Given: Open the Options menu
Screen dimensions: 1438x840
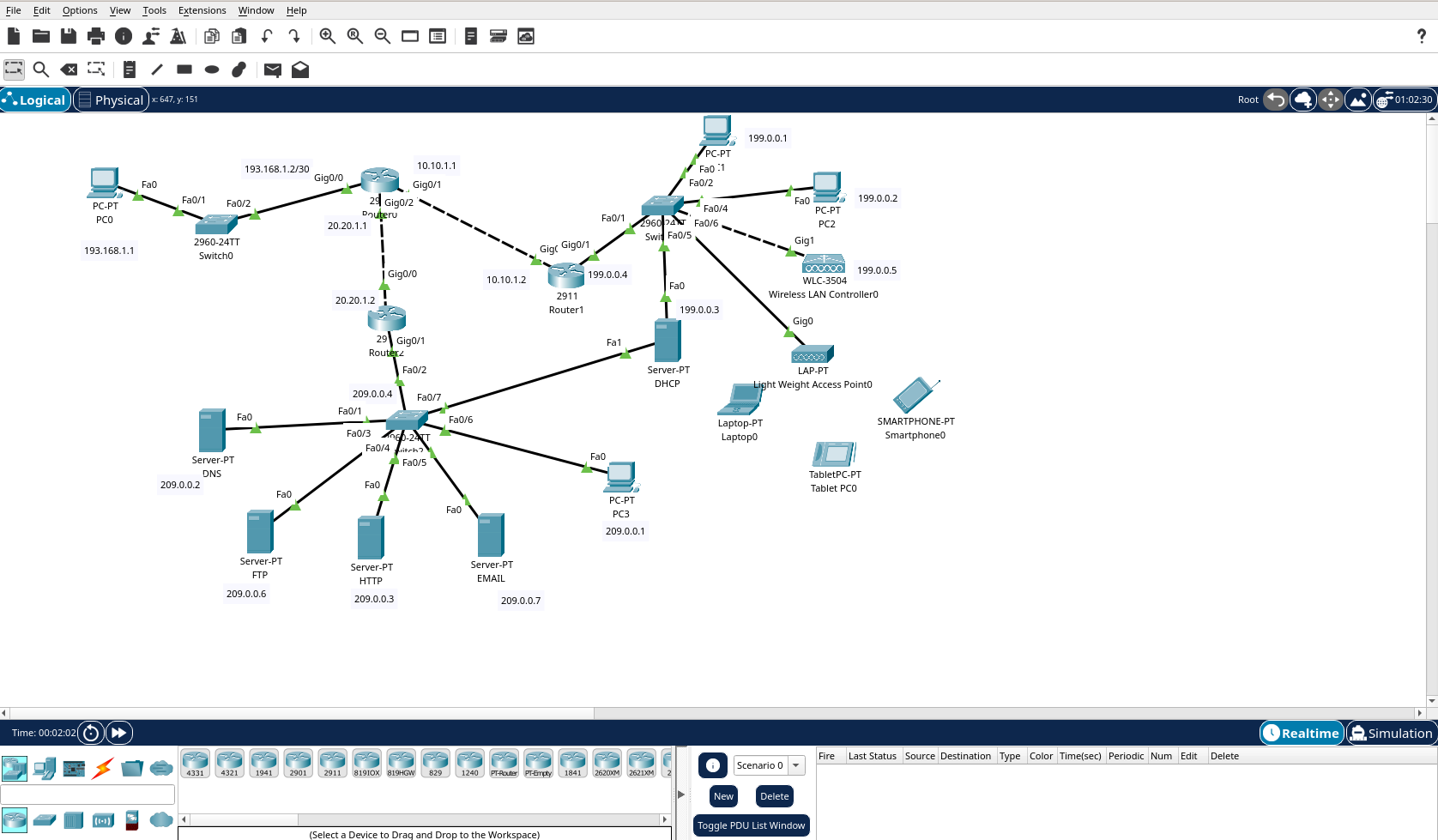Looking at the screenshot, I should point(80,10).
